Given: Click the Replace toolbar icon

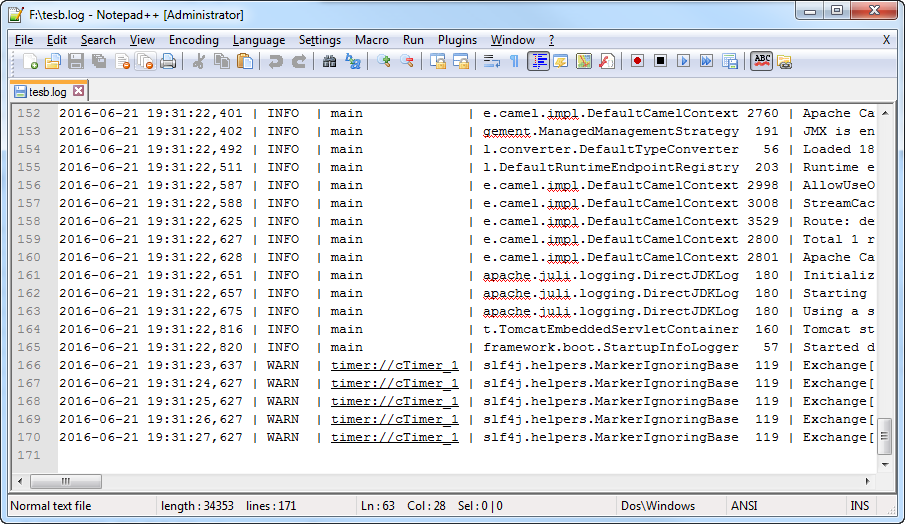Looking at the screenshot, I should click(x=353, y=62).
